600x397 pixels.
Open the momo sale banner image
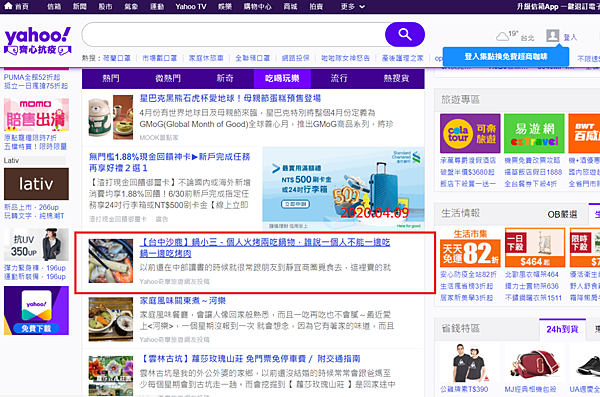click(36, 115)
